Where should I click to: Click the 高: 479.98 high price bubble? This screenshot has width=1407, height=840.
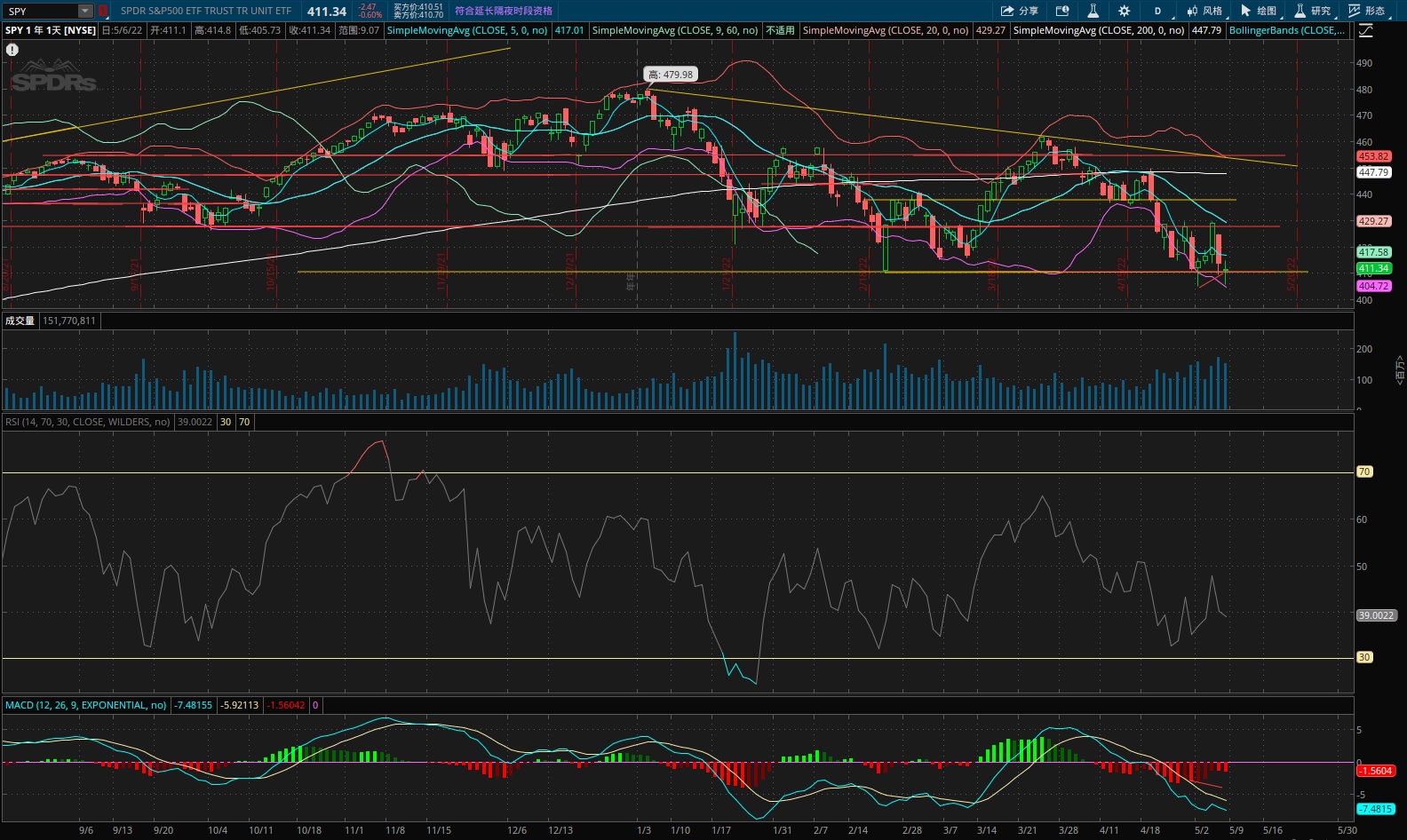point(671,75)
